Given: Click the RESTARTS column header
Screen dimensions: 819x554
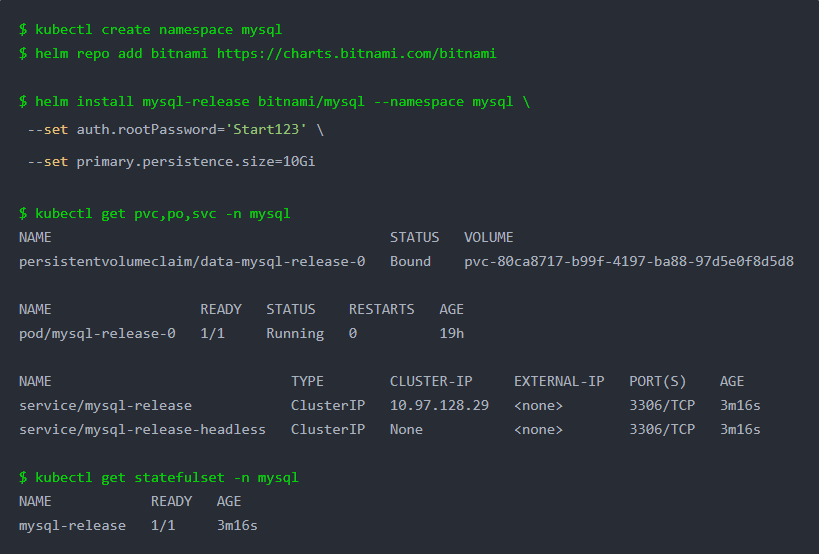Looking at the screenshot, I should (381, 310).
